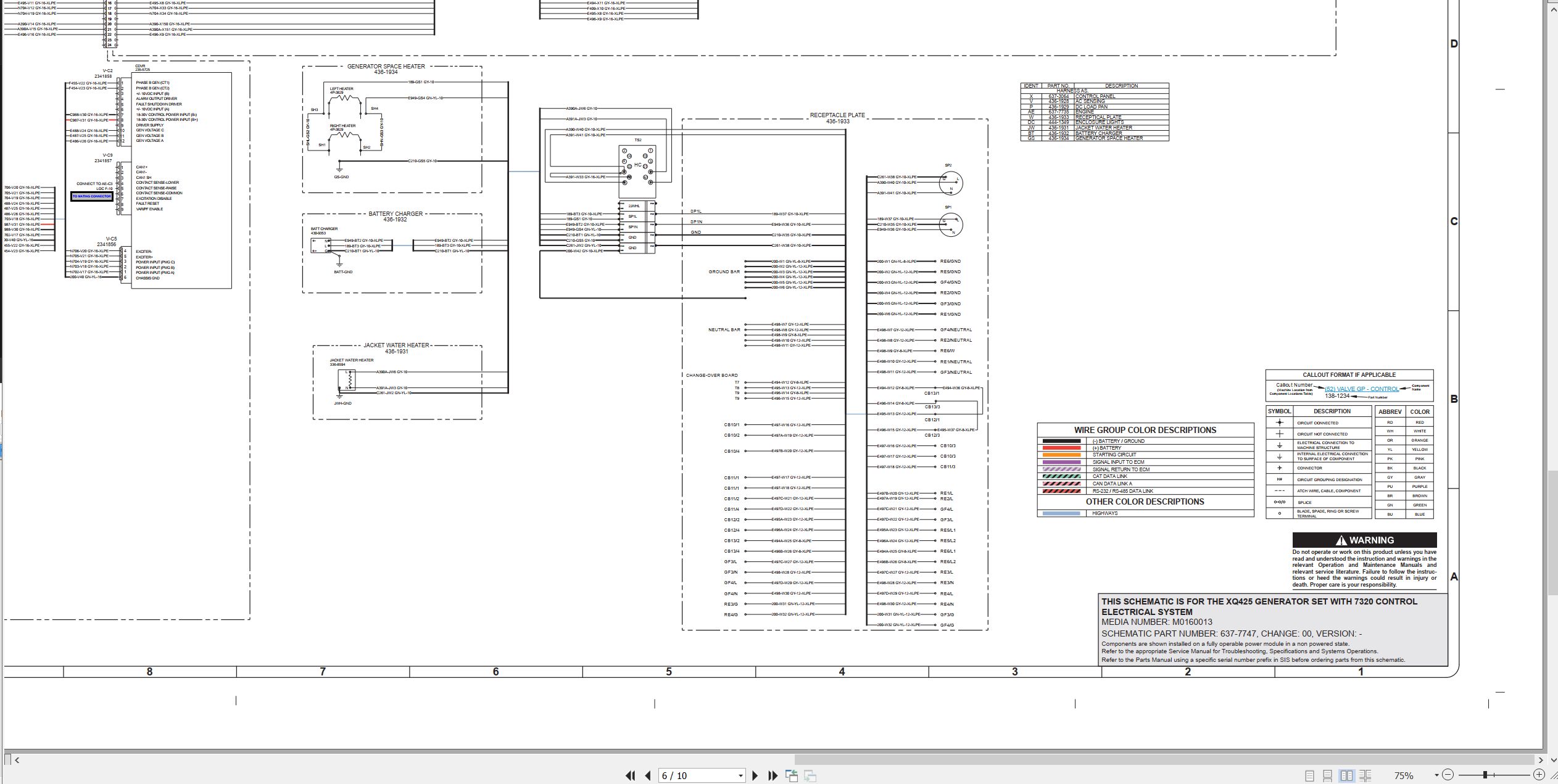This screenshot has width=1558, height=784.
Task: Click the SP2 receptacle symbol
Action: 950,183
